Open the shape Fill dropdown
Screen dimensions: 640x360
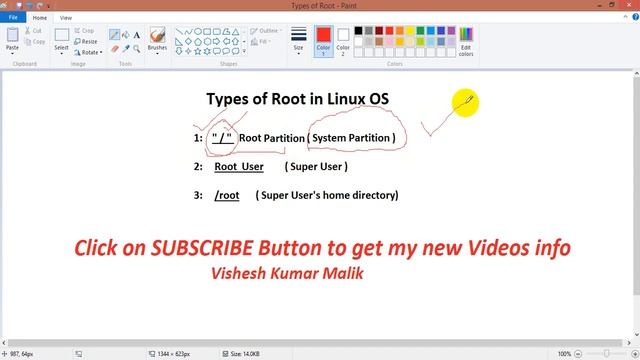[x=260, y=42]
